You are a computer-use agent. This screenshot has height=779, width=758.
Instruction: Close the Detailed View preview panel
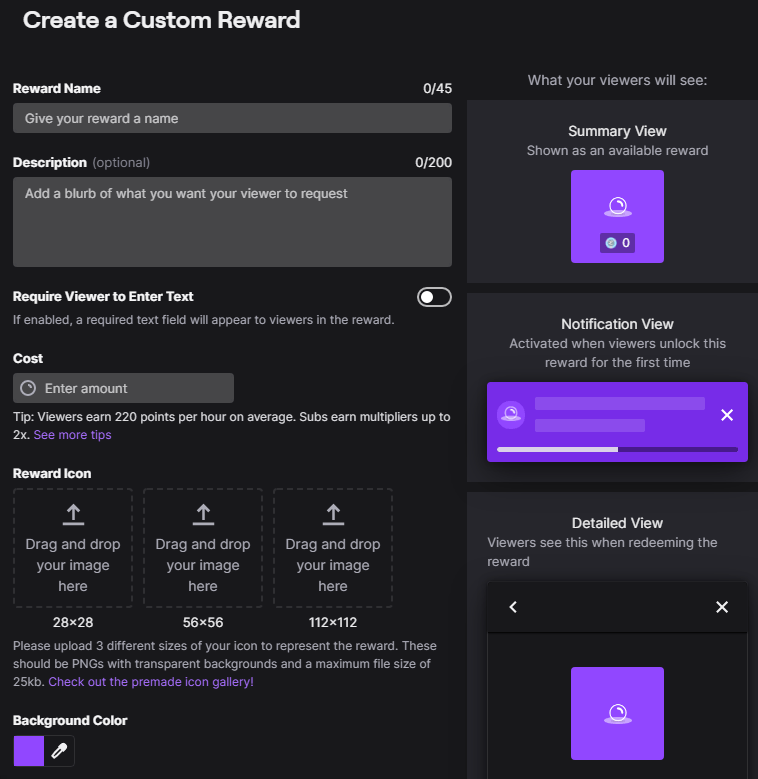(x=722, y=607)
